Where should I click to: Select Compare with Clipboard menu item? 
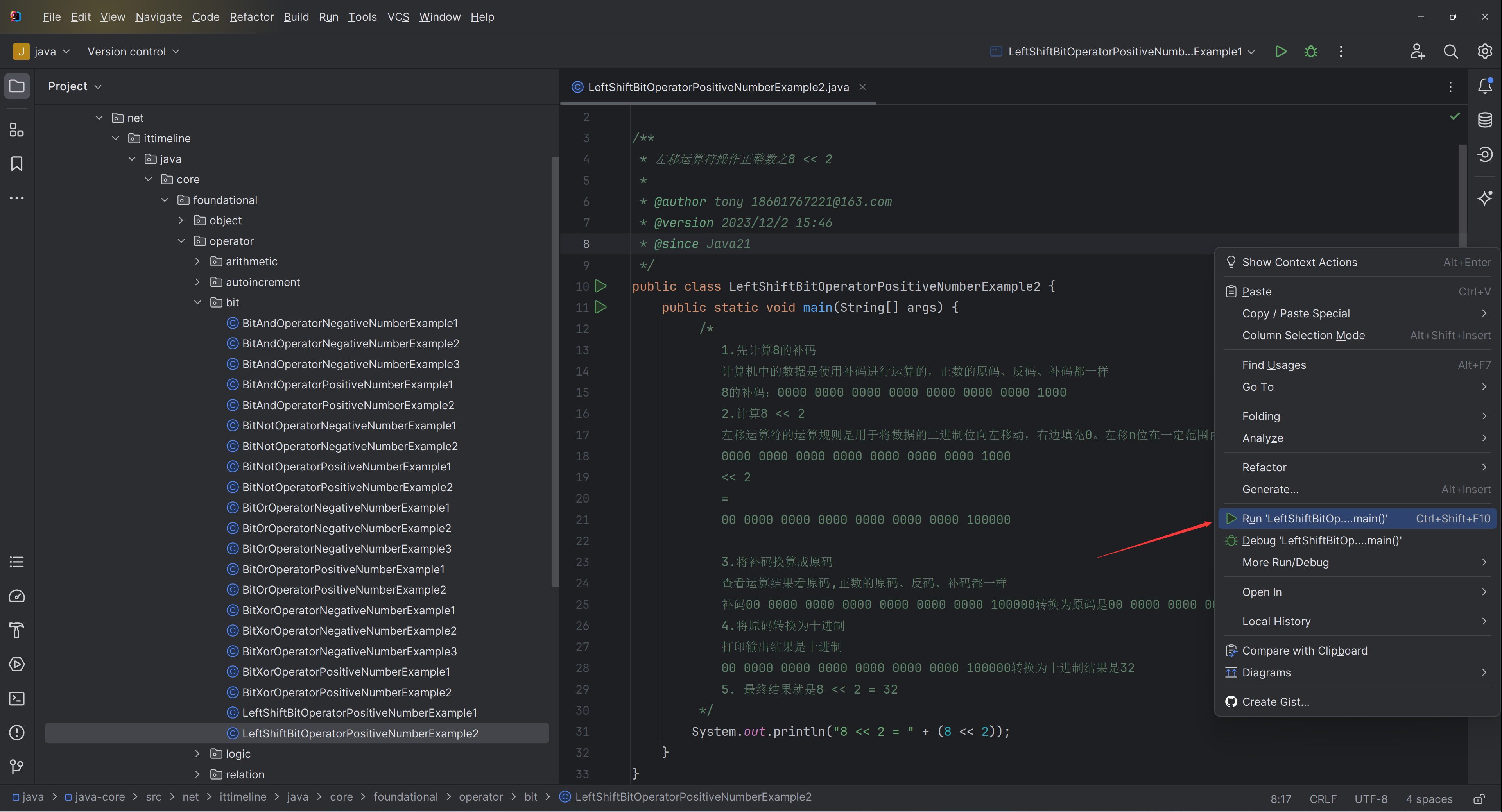pyautogui.click(x=1357, y=651)
